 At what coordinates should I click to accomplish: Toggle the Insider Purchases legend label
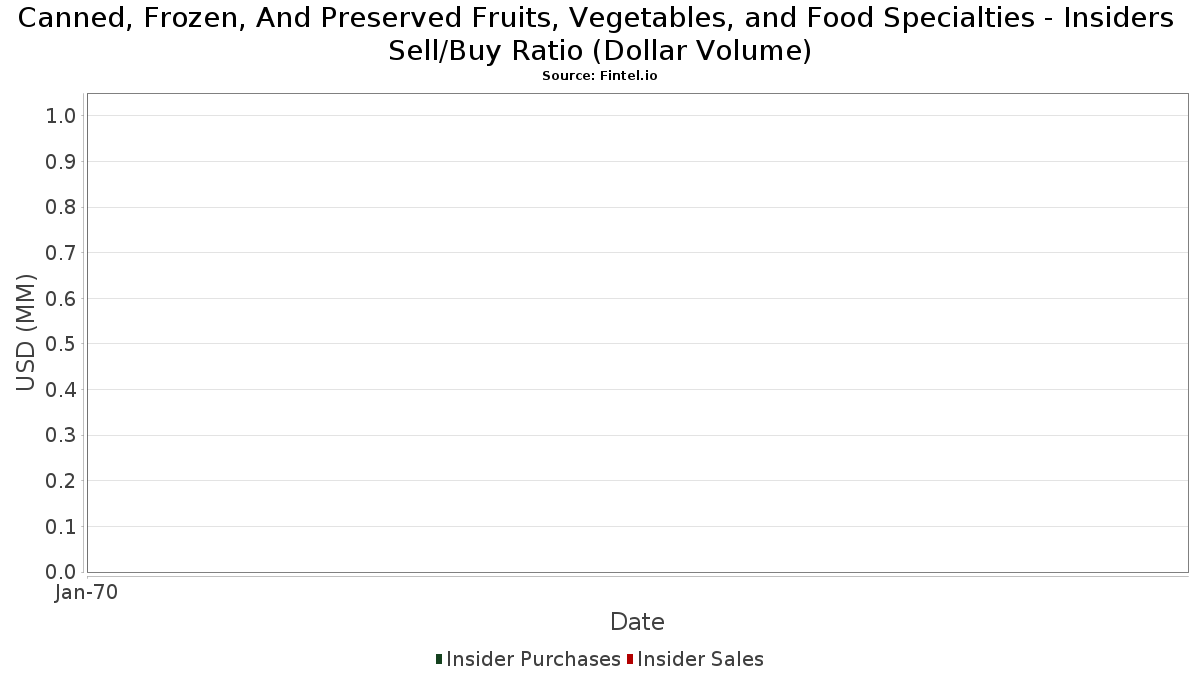click(x=533, y=659)
